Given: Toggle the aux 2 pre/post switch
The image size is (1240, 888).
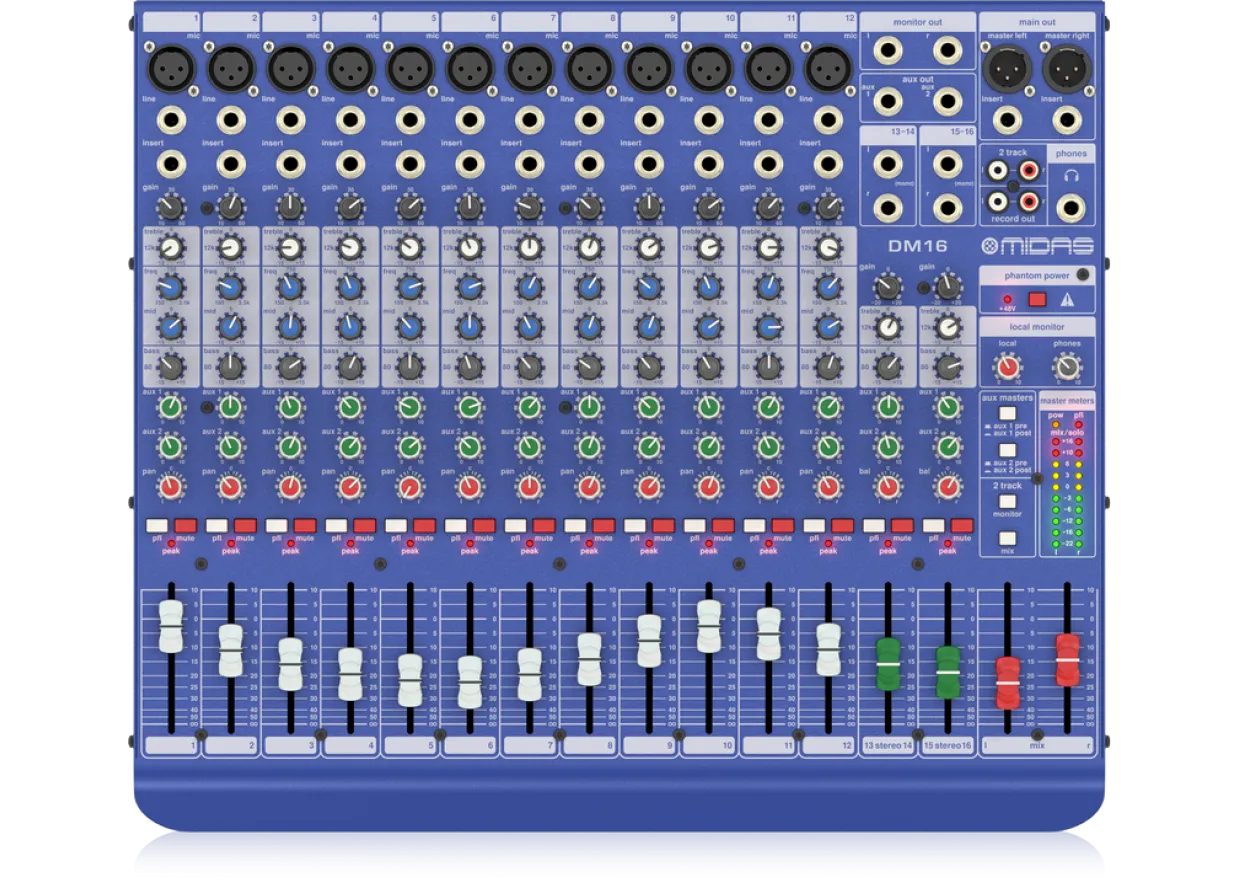Looking at the screenshot, I should coord(1008,451).
